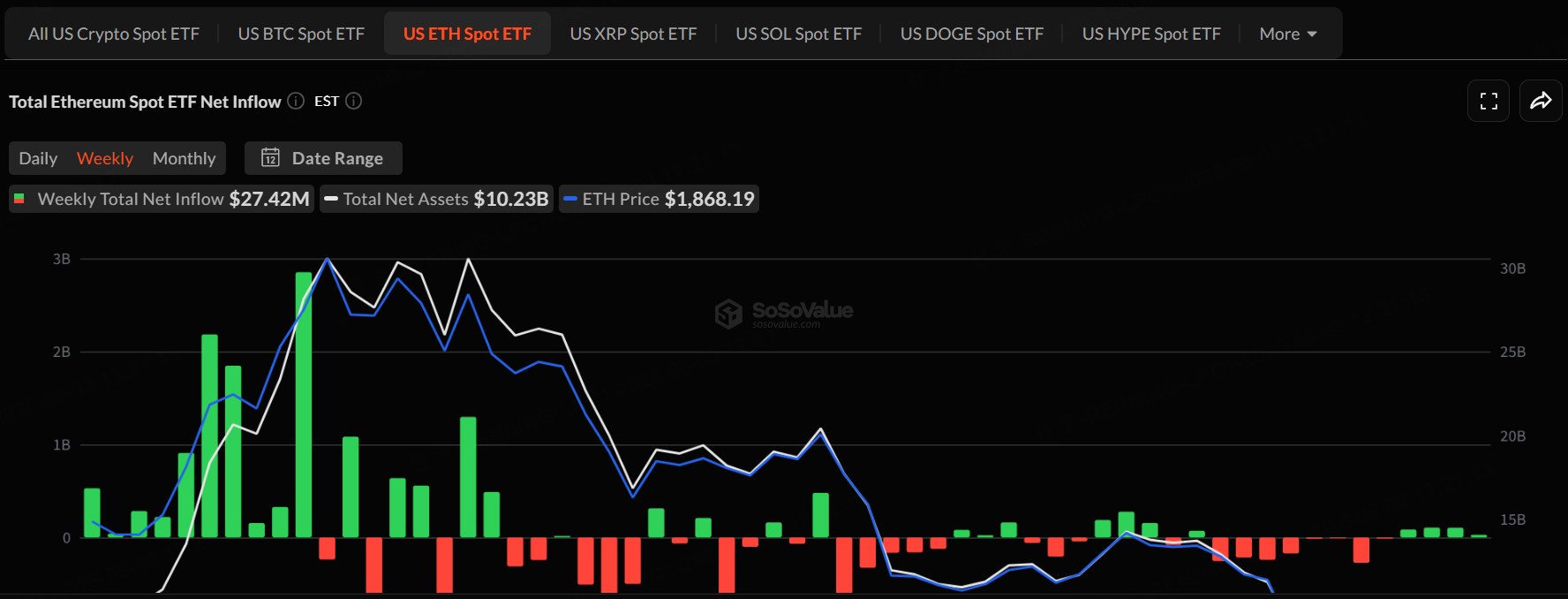Switch to All US Crypto Spot ETF tab

(114, 34)
